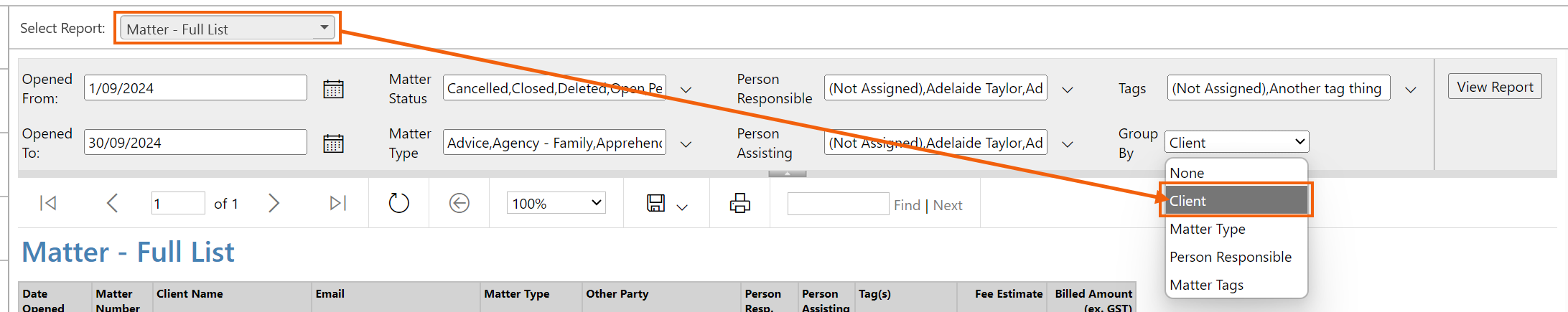Go to previous report page
1568x312 pixels.
(x=112, y=204)
